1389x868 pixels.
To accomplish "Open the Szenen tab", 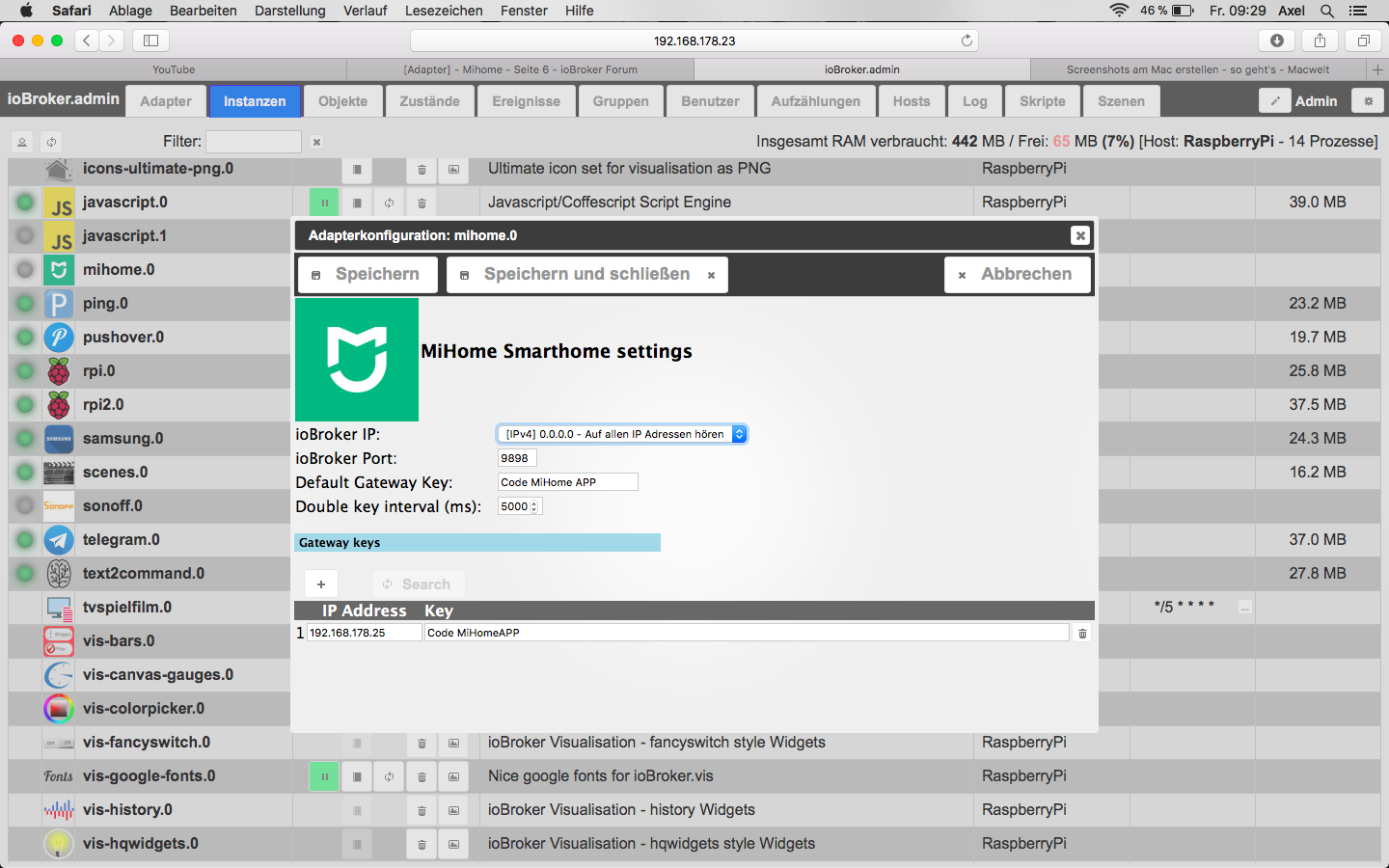I will [1121, 101].
